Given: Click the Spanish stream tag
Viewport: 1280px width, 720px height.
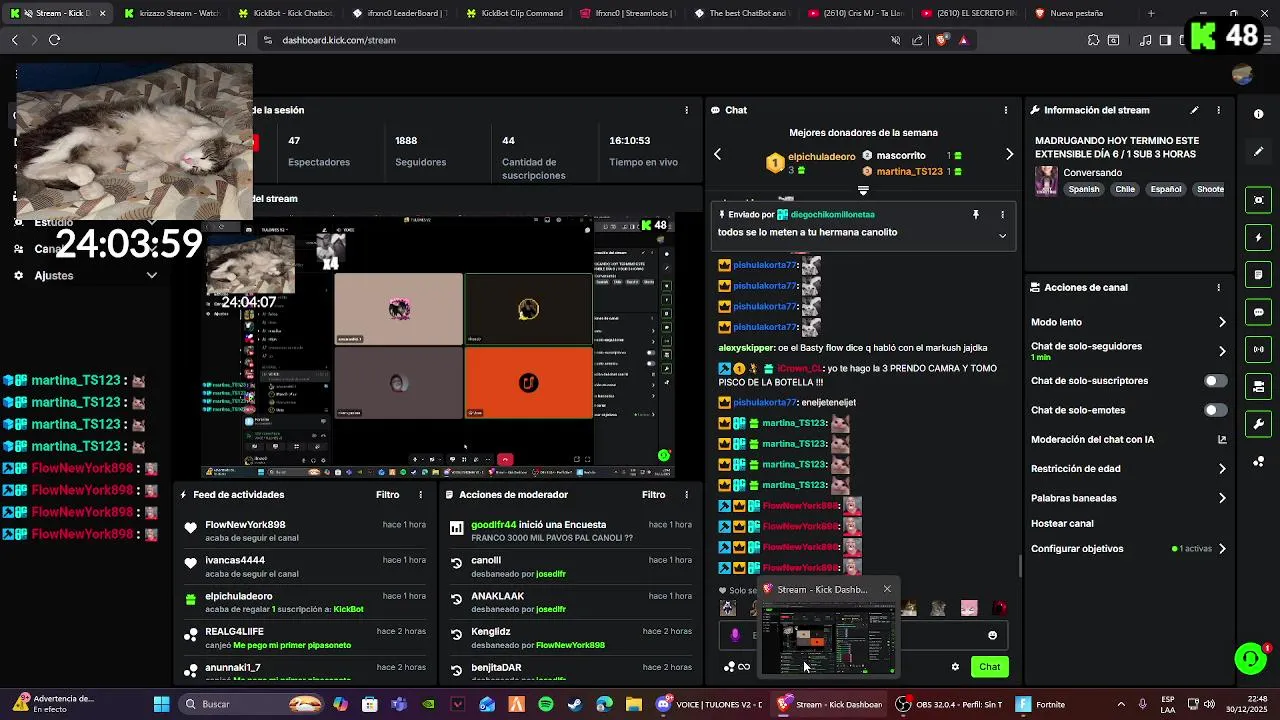Looking at the screenshot, I should pos(1083,189).
